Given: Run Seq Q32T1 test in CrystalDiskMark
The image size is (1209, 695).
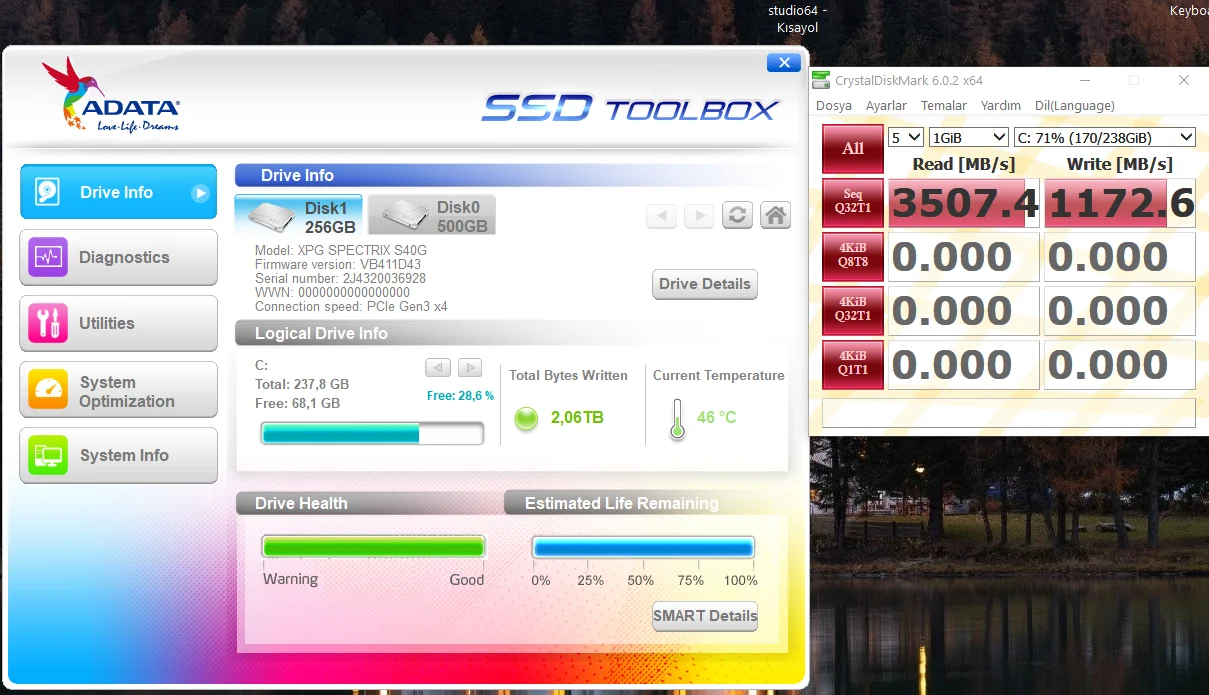Looking at the screenshot, I should point(853,203).
